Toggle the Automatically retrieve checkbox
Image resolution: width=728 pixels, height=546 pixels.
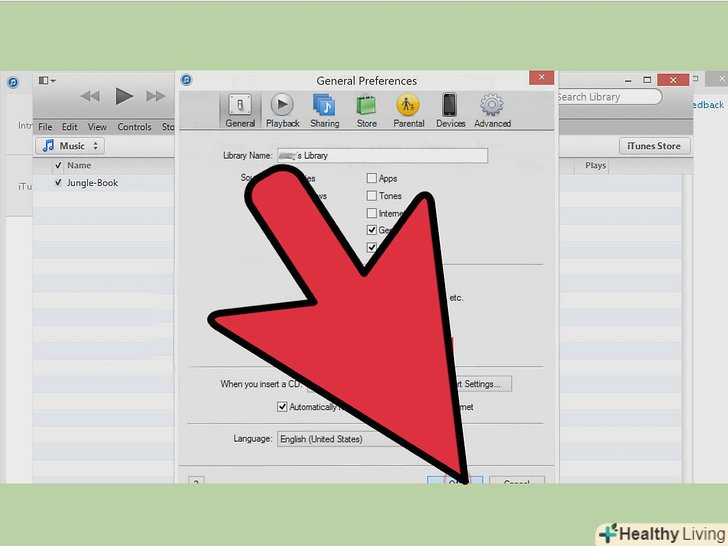[282, 407]
